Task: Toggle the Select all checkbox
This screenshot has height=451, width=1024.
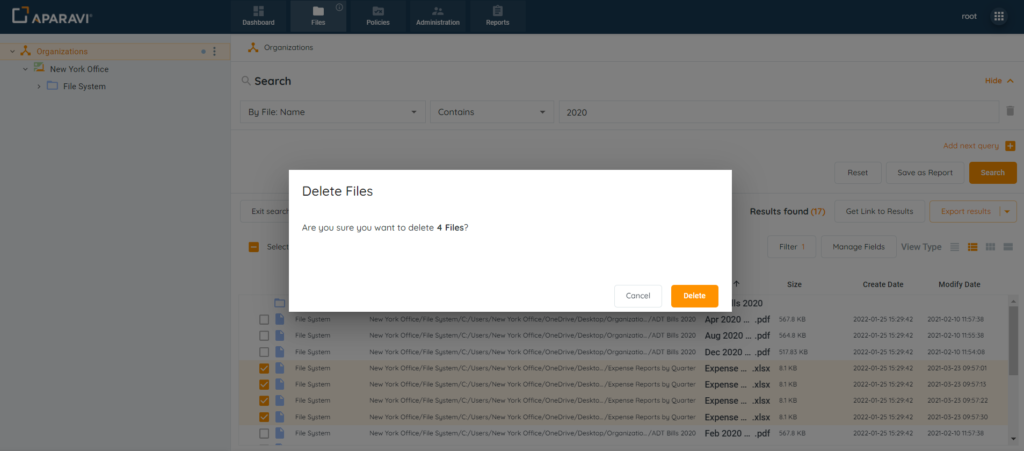Action: tap(254, 247)
